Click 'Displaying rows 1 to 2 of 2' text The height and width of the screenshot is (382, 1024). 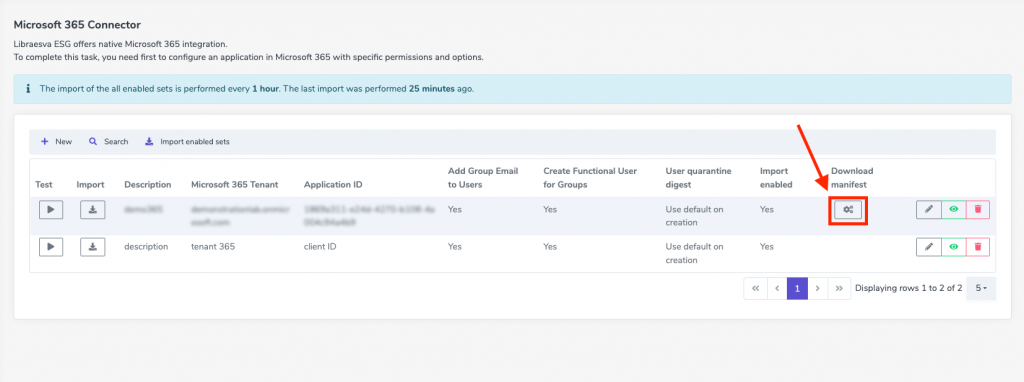click(908, 288)
